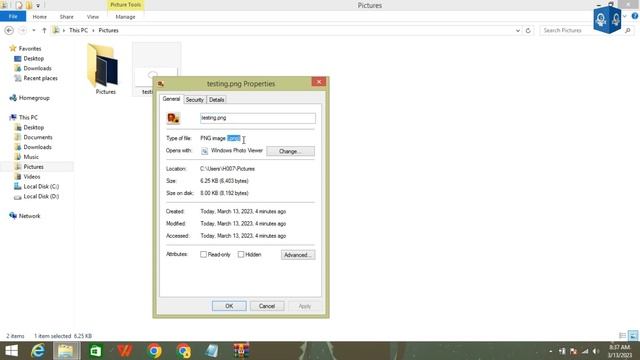Open first Chrome taskbar icon
The image size is (640, 360).
tap(154, 351)
